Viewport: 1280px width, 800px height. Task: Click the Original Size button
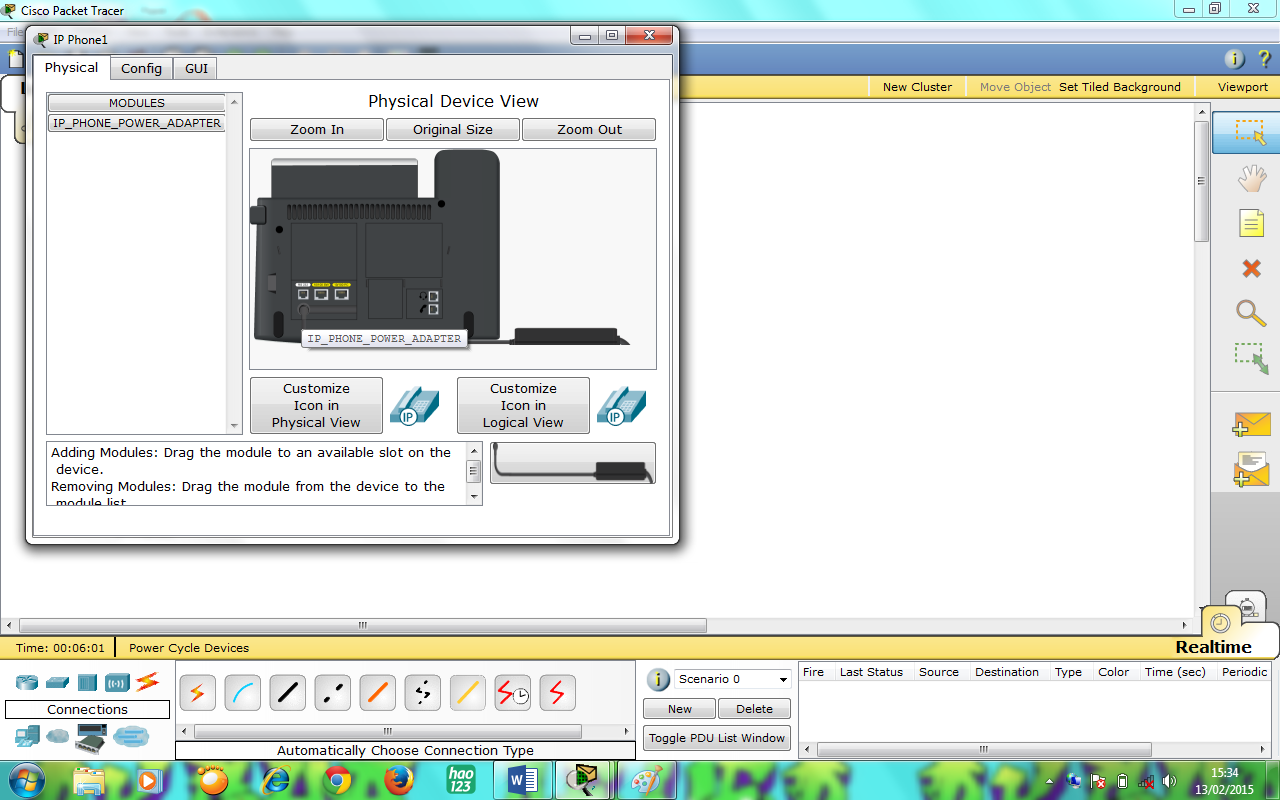click(x=453, y=130)
